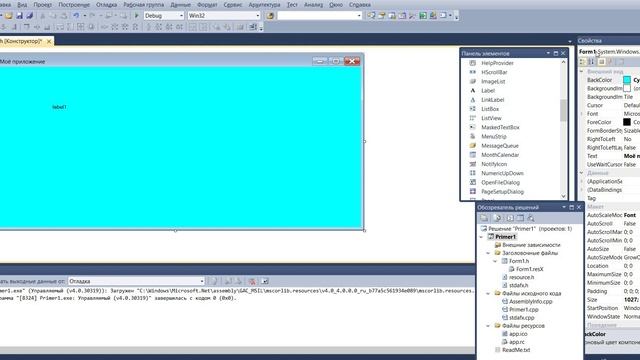
Task: Click the BackgroundImage white swatch
Action: [627, 89]
